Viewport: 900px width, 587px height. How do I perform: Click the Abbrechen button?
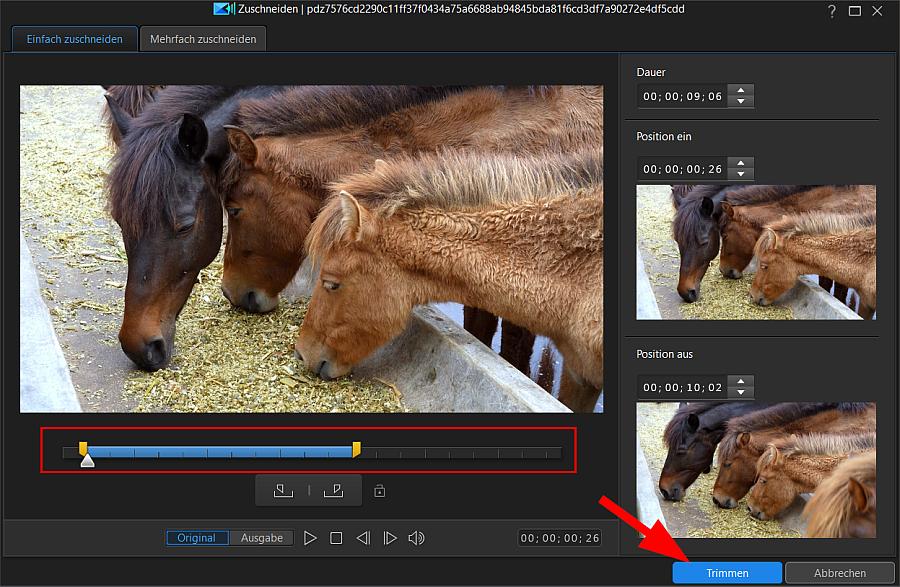pos(839,573)
